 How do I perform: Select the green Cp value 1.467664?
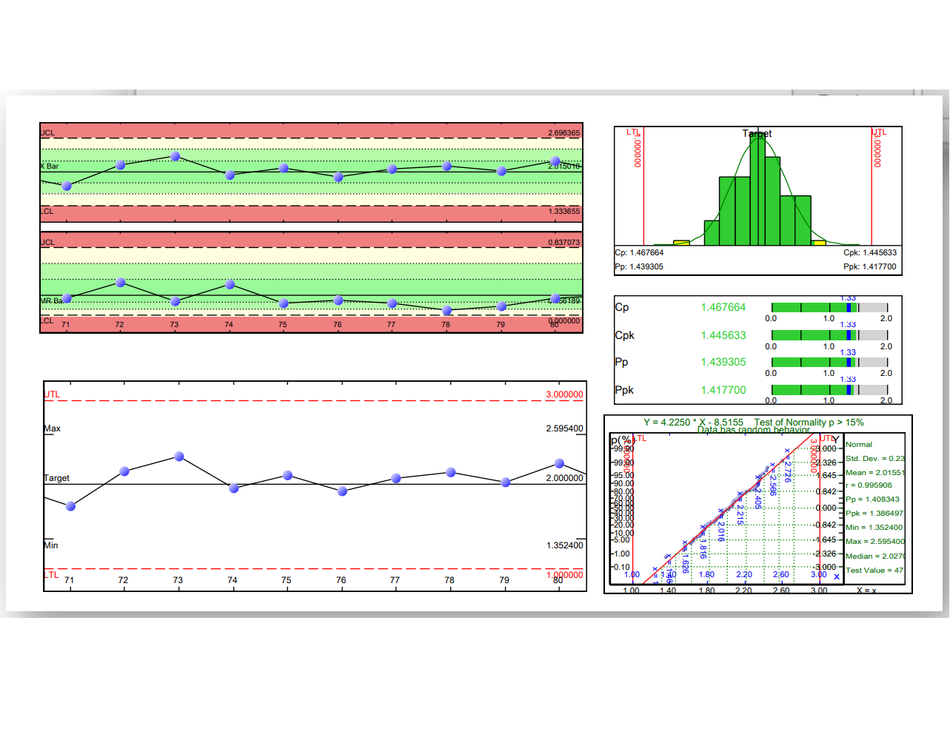coord(724,308)
